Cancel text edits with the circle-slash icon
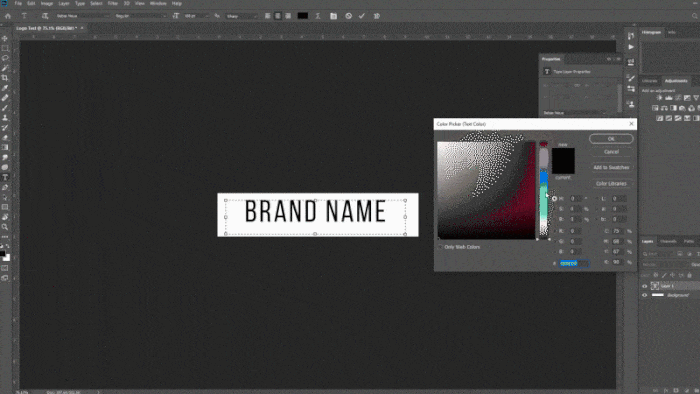Screen dimensions: 700x394 [x=348, y=16]
